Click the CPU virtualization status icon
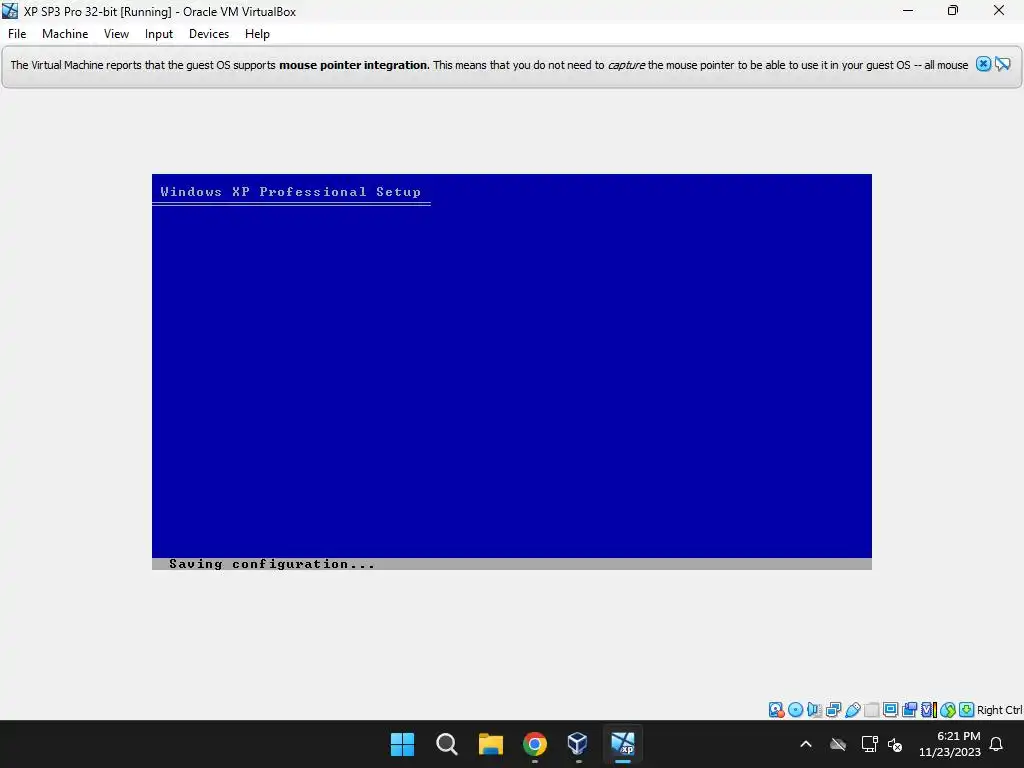Screen dimensions: 1024x768 (928, 710)
